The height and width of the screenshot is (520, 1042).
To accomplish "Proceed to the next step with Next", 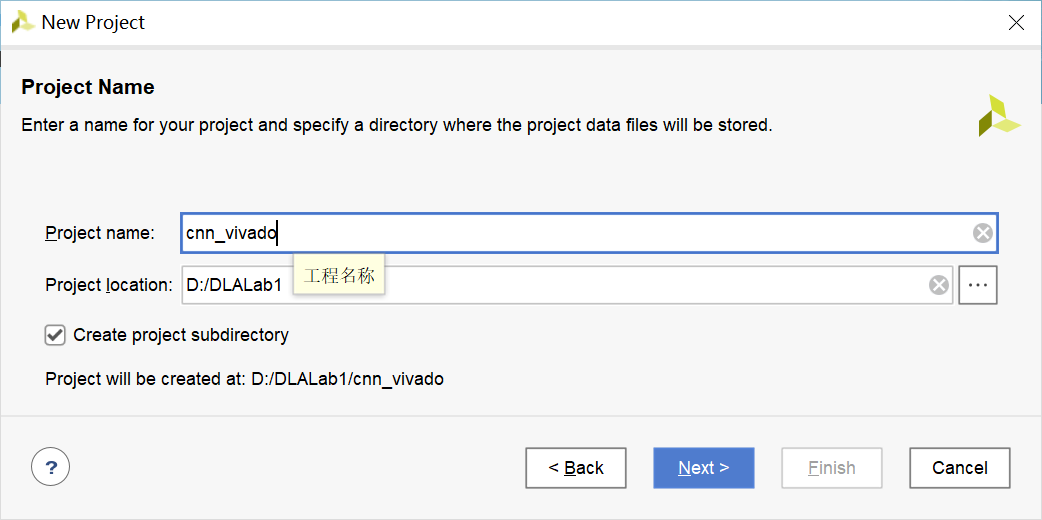I will point(703,468).
